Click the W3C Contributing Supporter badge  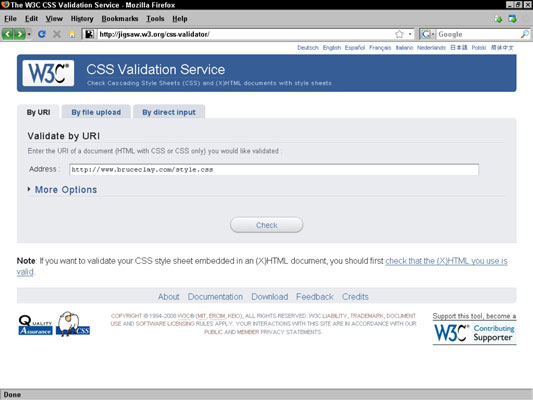[475, 333]
